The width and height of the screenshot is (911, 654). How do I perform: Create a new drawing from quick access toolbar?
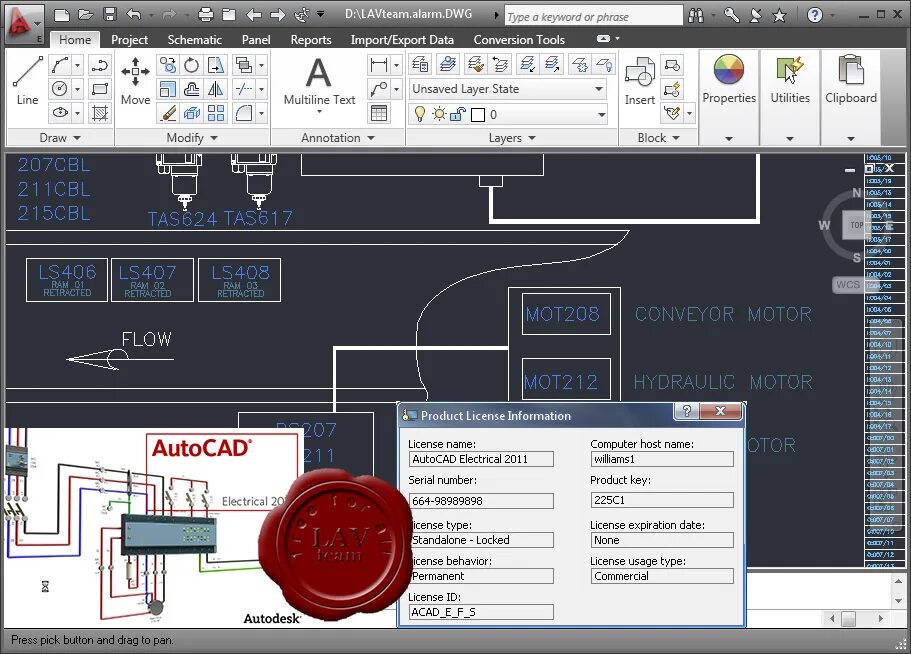(62, 15)
